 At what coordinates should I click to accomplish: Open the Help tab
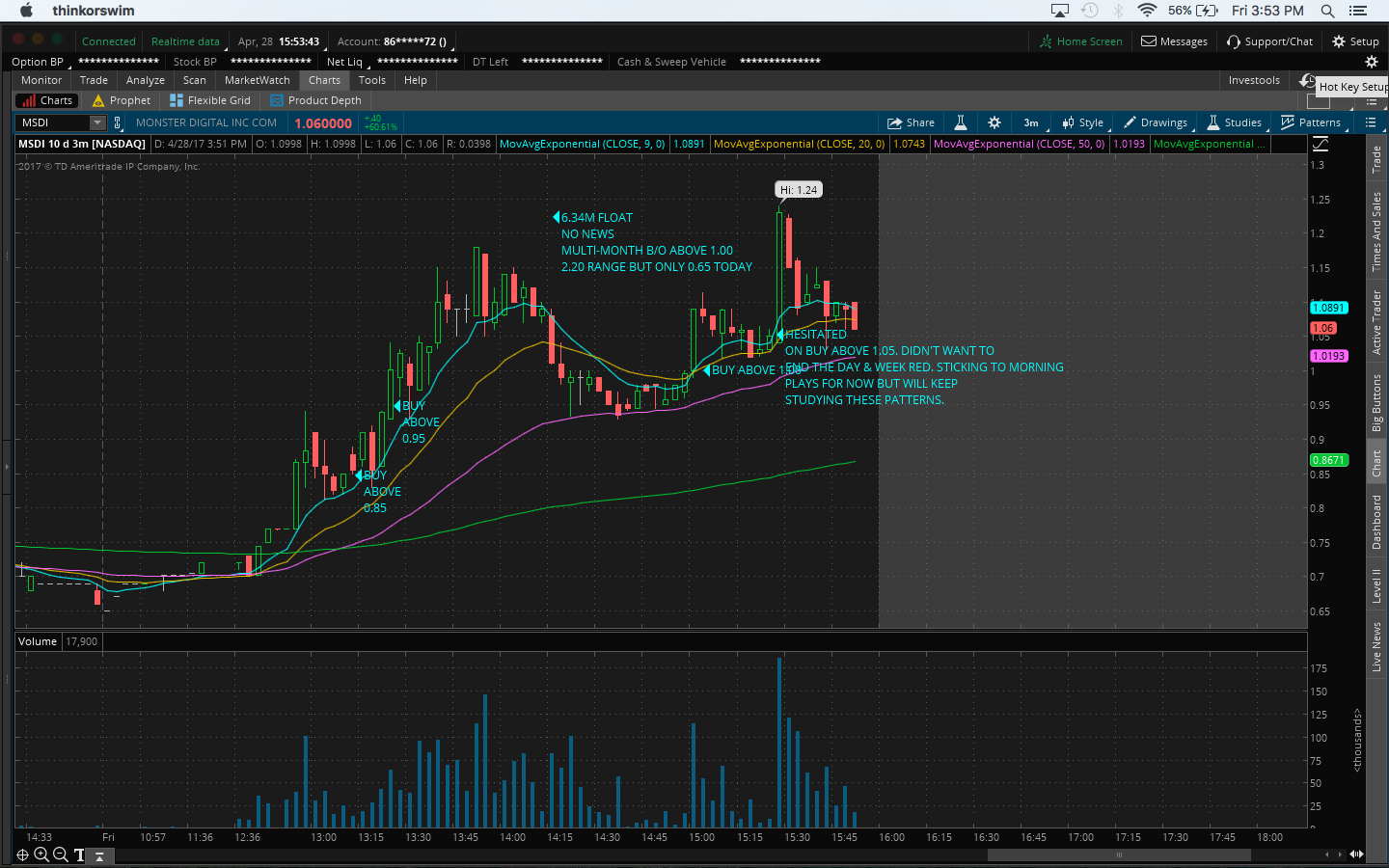416,80
